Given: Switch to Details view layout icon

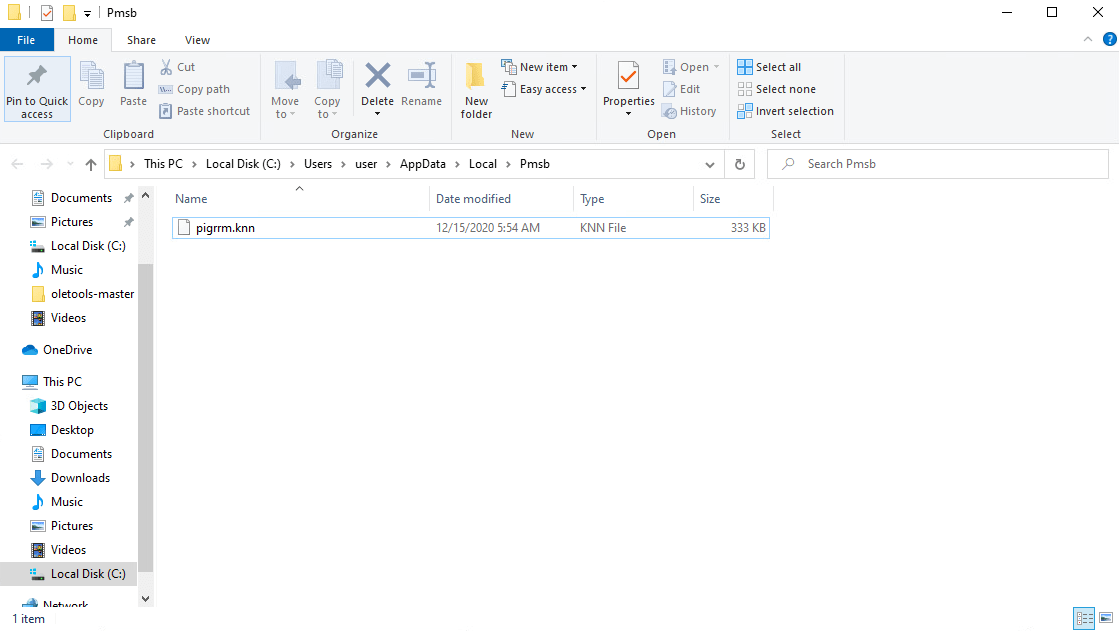Looking at the screenshot, I should 1085,618.
